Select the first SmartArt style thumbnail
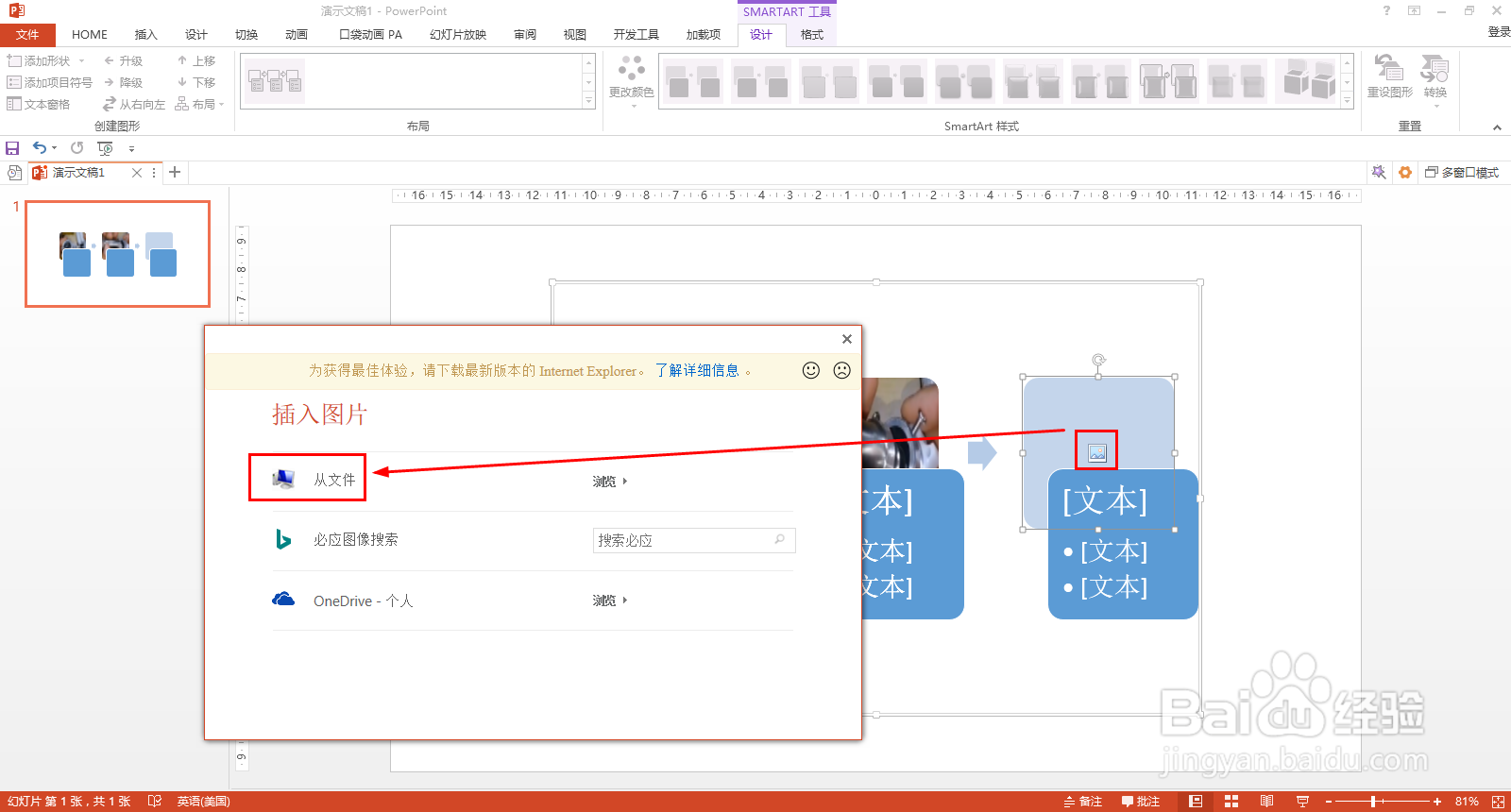Screen dimensions: 1511x812 692,81
